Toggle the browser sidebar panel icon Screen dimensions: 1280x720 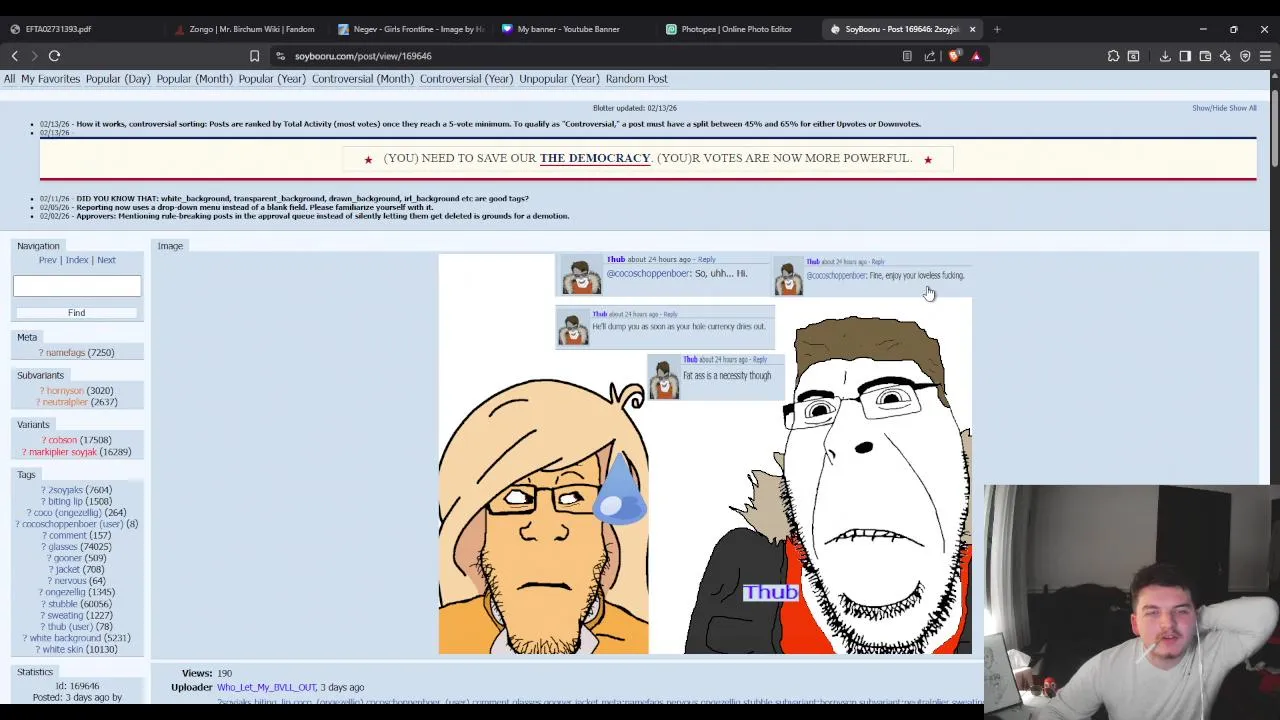click(1185, 56)
